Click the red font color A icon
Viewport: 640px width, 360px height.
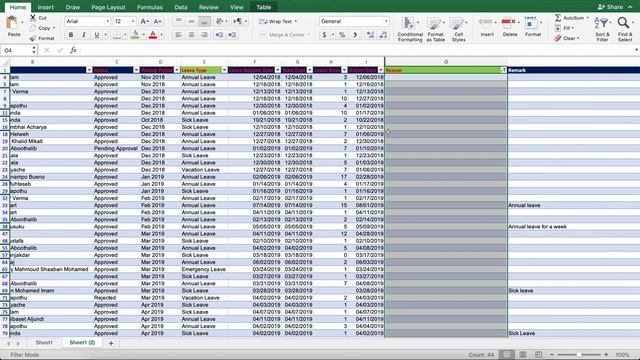[x=153, y=35]
